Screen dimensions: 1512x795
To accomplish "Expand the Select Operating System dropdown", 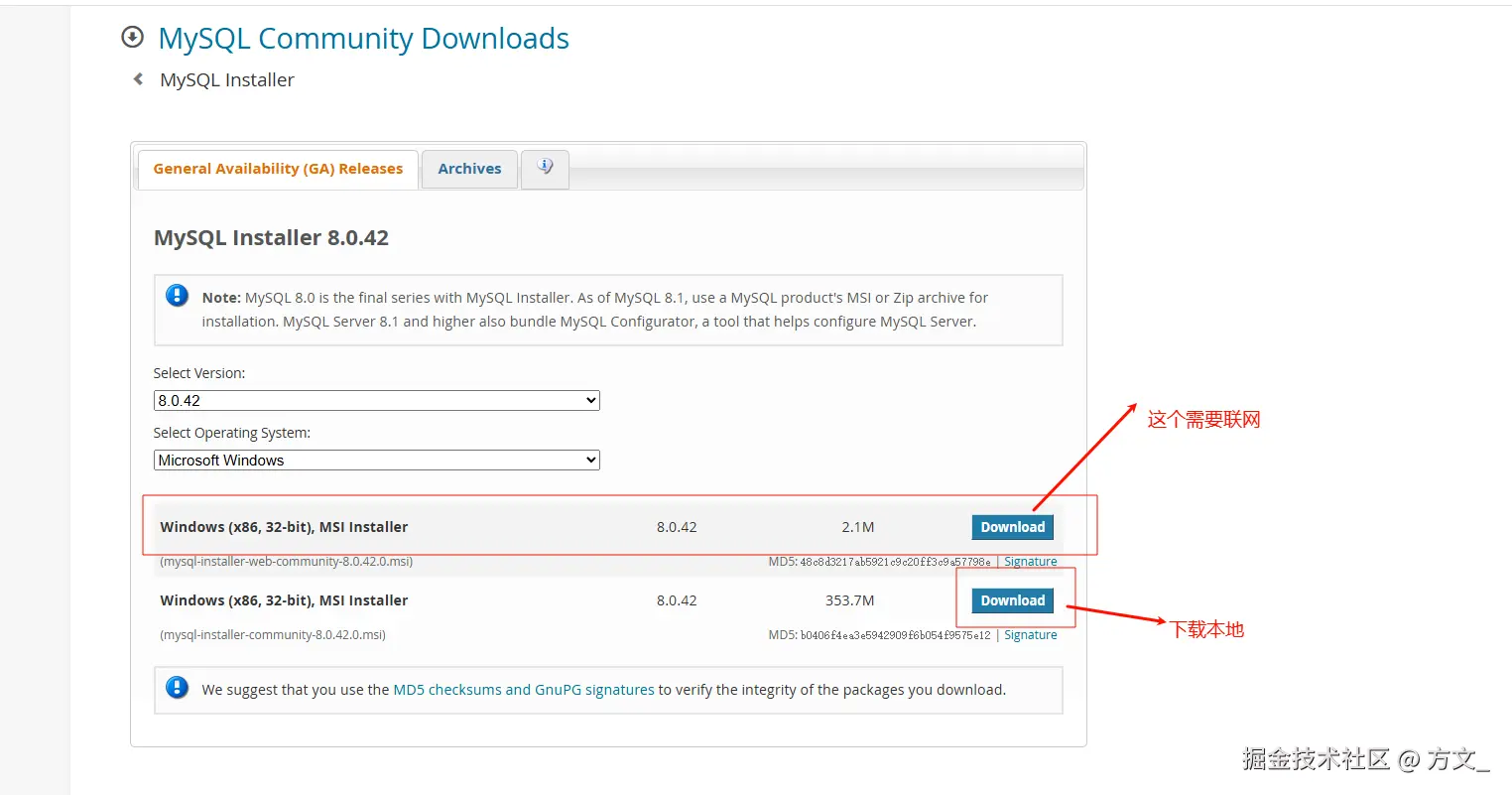I will [377, 461].
